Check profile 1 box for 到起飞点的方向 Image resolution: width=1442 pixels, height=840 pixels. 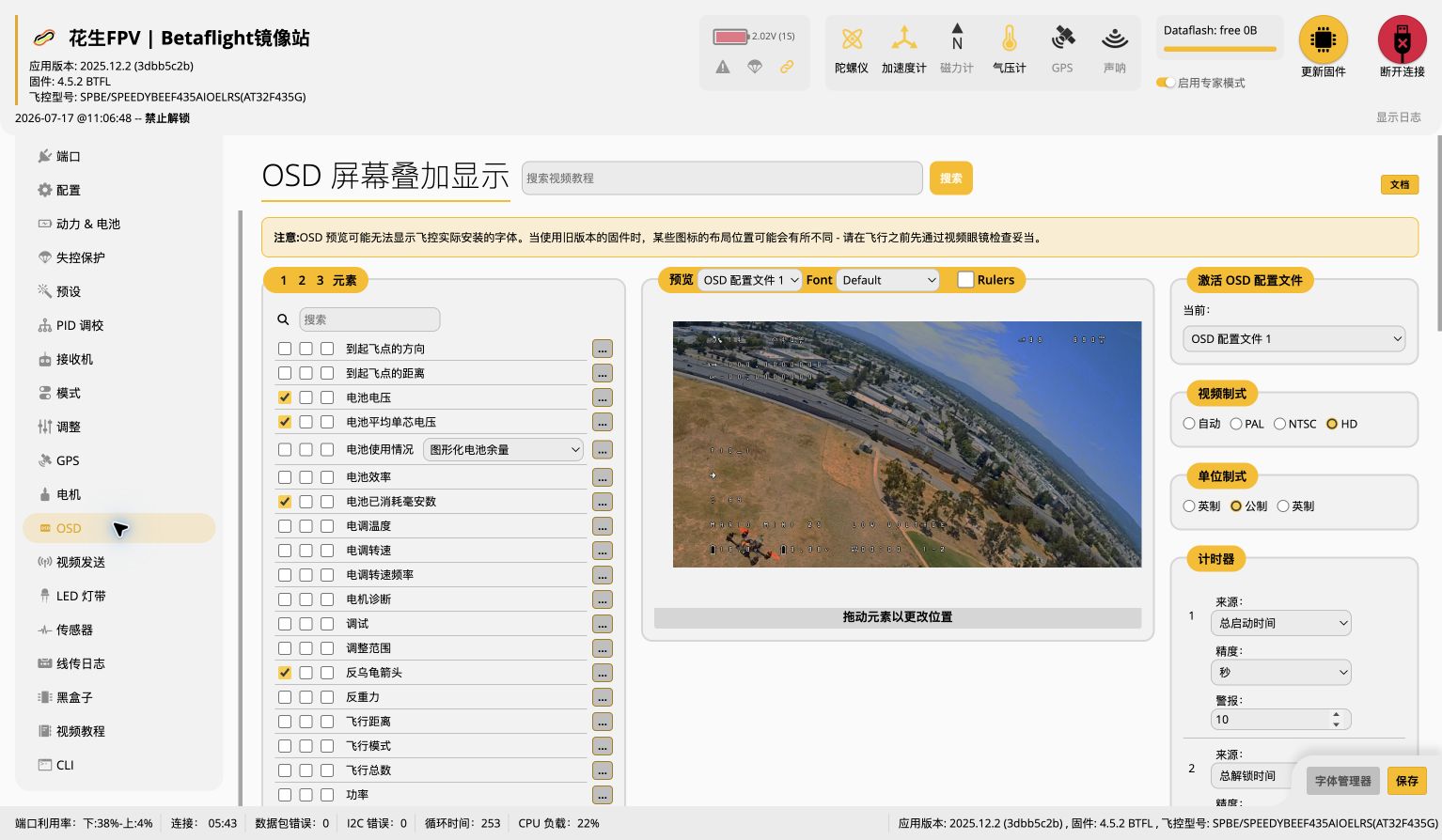coord(285,349)
